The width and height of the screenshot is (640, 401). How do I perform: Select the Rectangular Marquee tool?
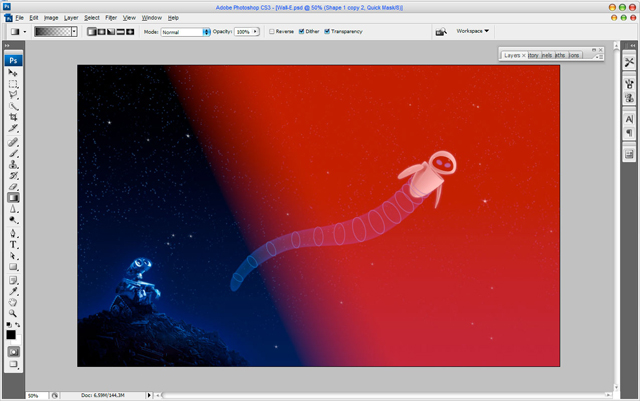[x=13, y=84]
